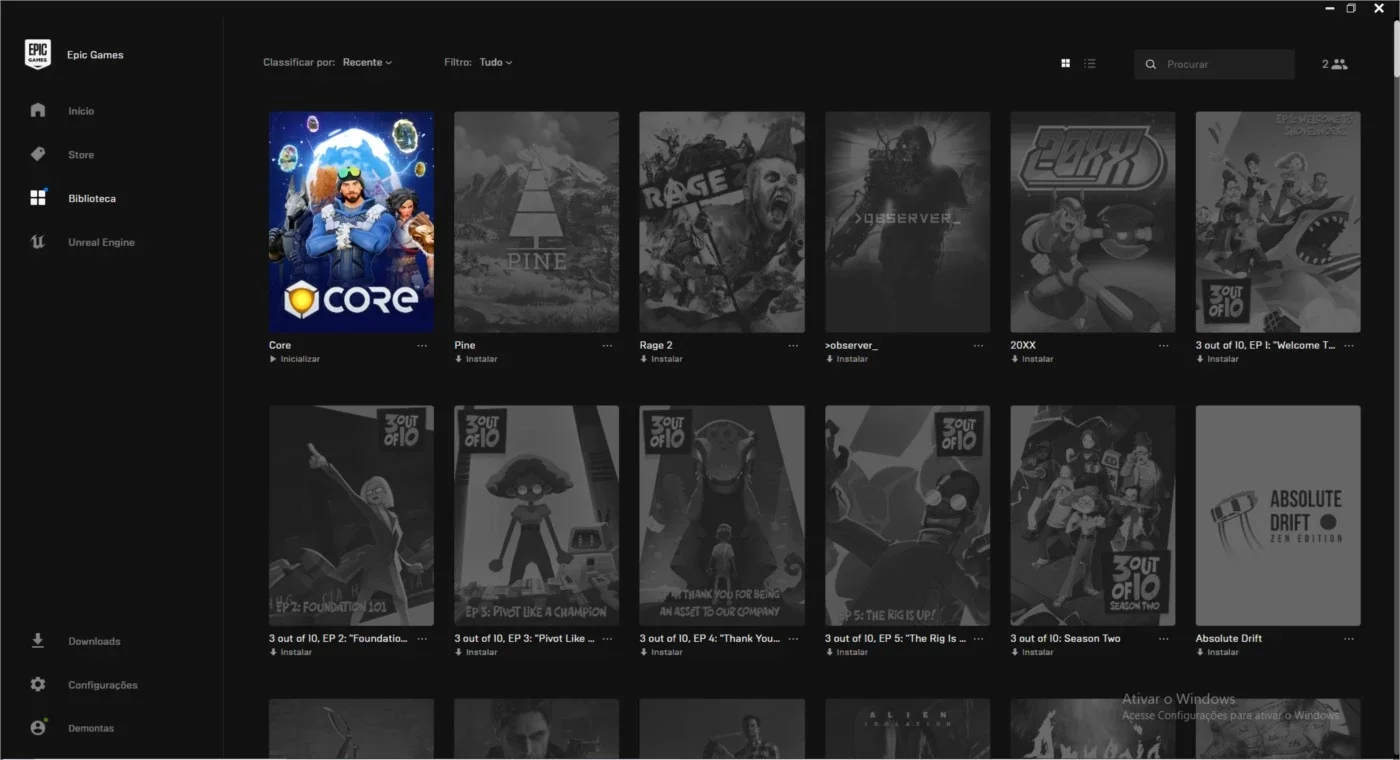Select the >observer_ game cover thumbnail
Viewport: 1400px width, 760px height.
pos(907,222)
